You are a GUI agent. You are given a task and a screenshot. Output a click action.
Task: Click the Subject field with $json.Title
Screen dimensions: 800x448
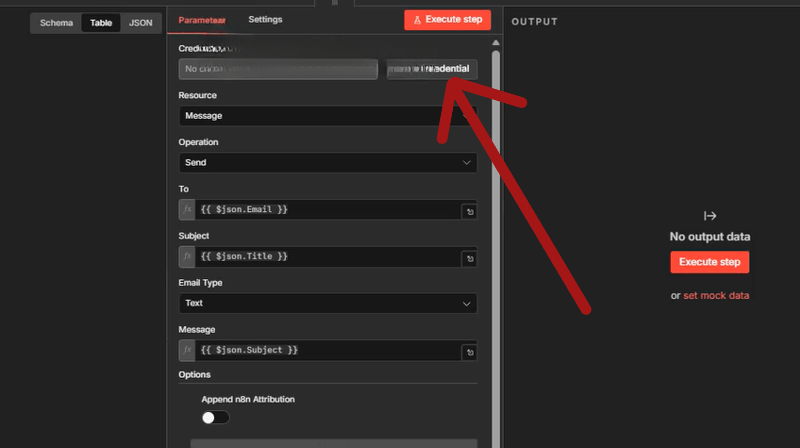pos(328,257)
